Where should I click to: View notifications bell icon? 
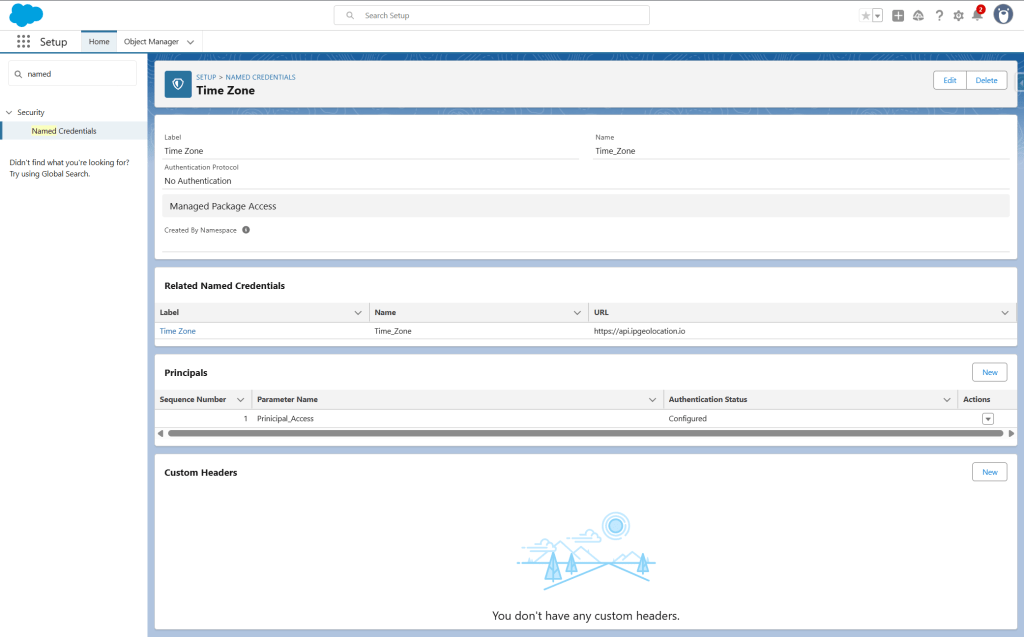(x=977, y=16)
